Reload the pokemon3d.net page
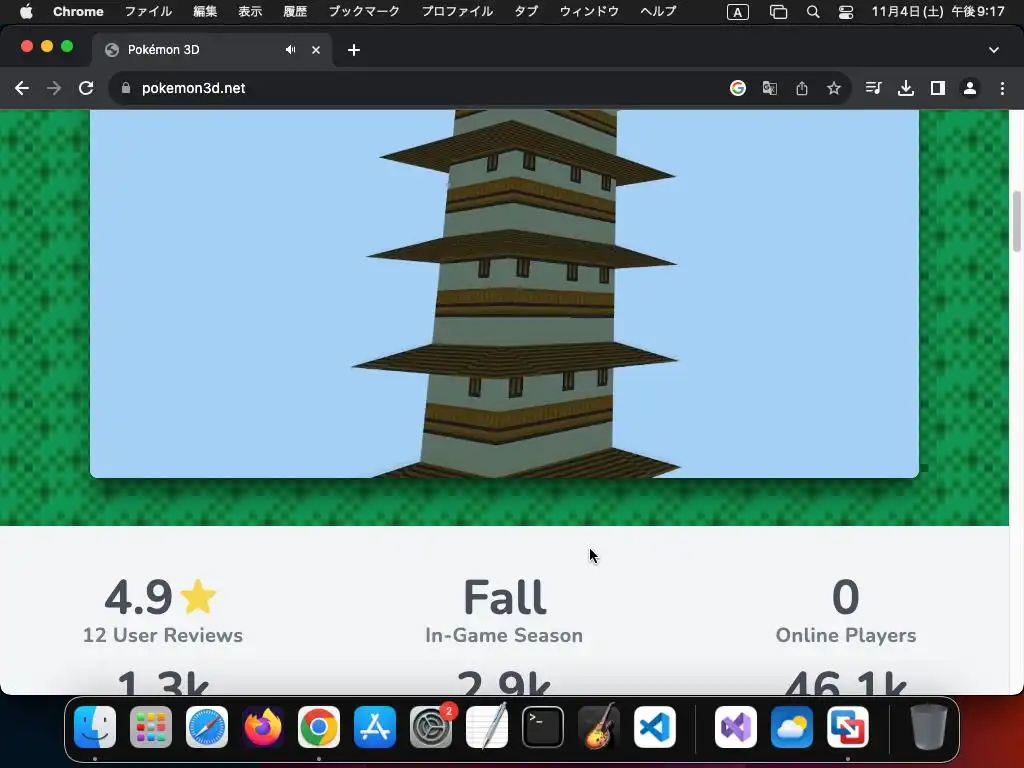 click(x=86, y=88)
